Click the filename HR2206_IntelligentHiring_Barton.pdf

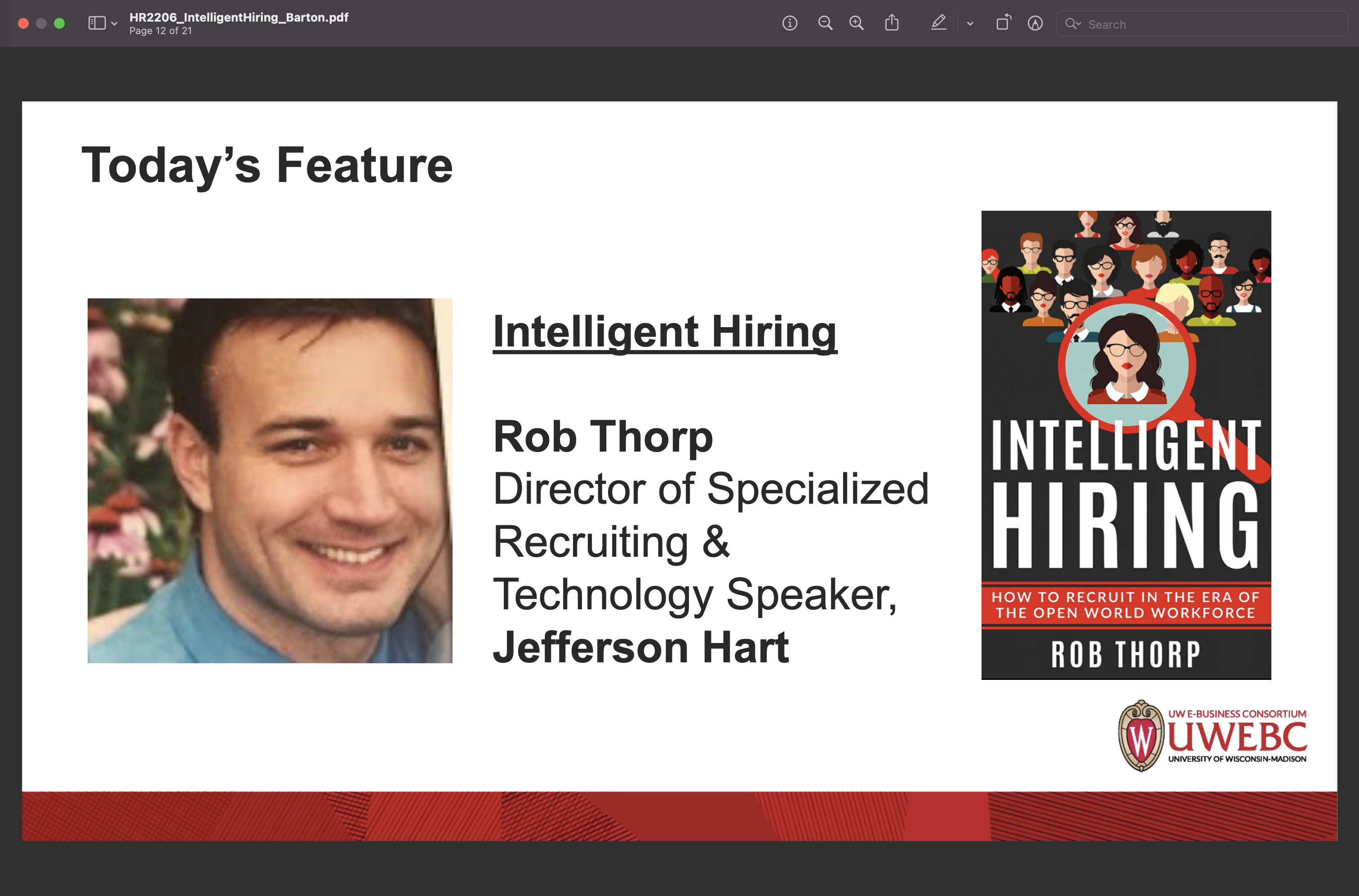(238, 17)
